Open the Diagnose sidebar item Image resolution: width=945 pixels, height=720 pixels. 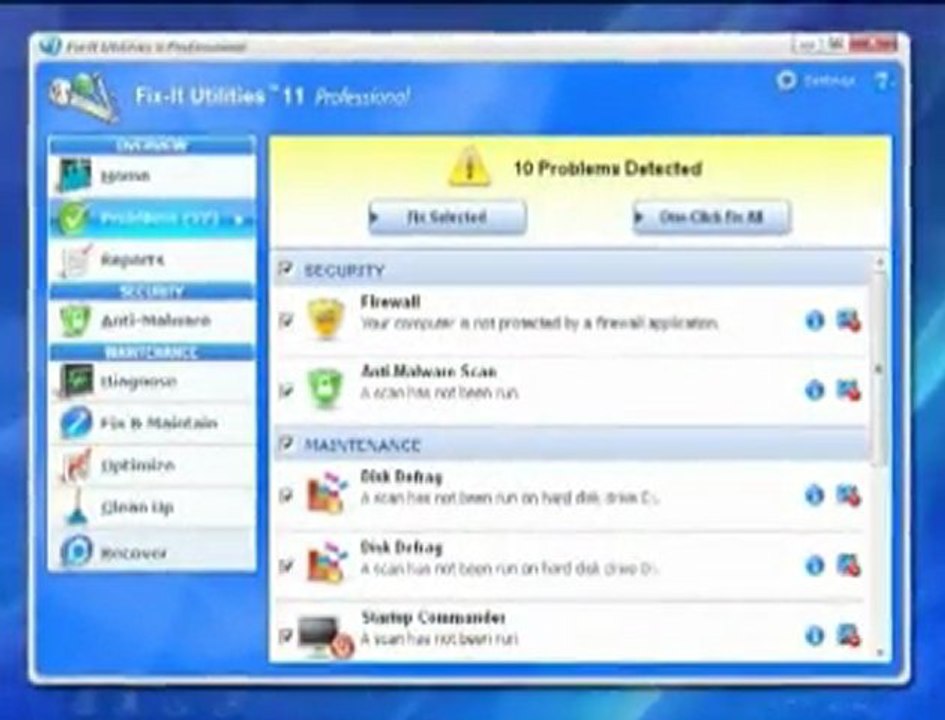[x=152, y=381]
